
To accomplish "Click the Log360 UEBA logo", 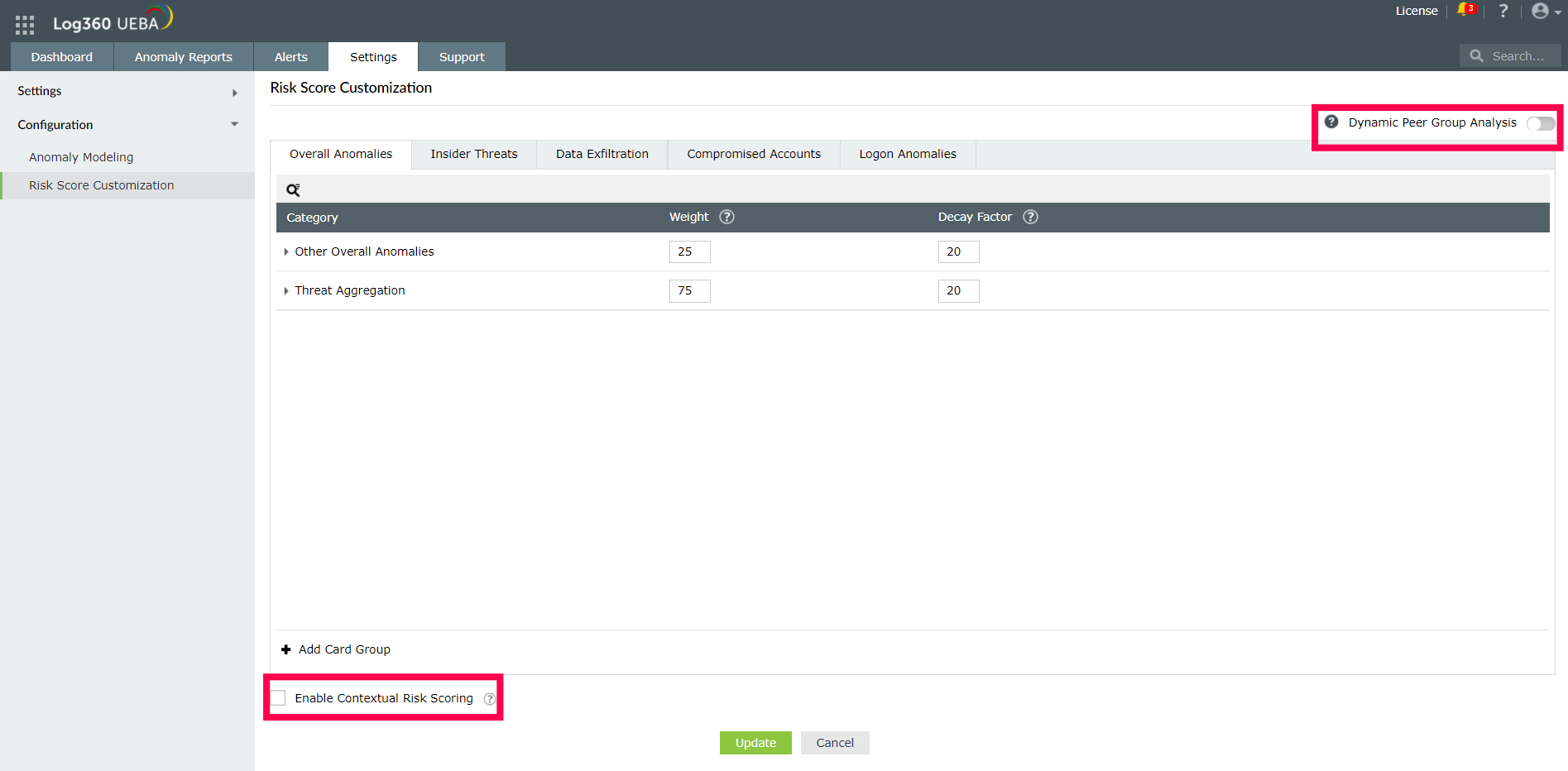I will (113, 20).
